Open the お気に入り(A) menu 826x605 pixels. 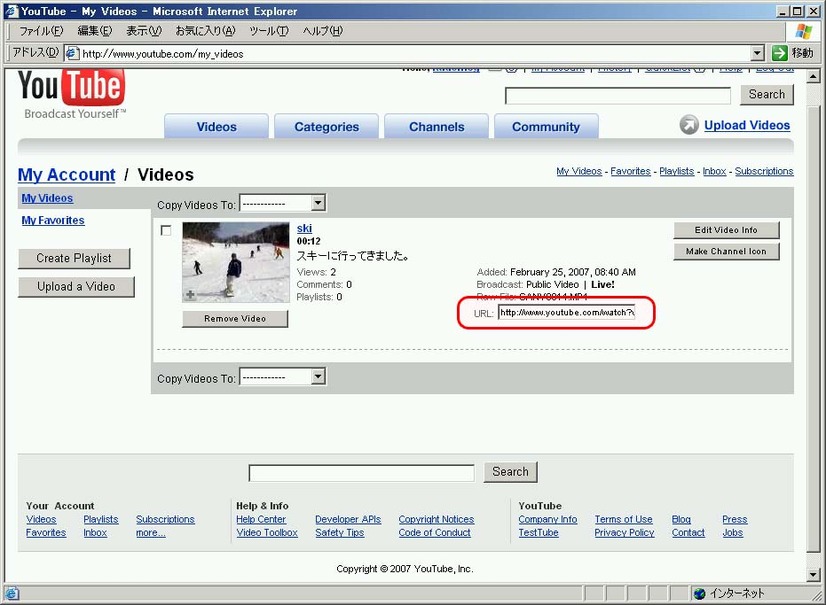(205, 31)
